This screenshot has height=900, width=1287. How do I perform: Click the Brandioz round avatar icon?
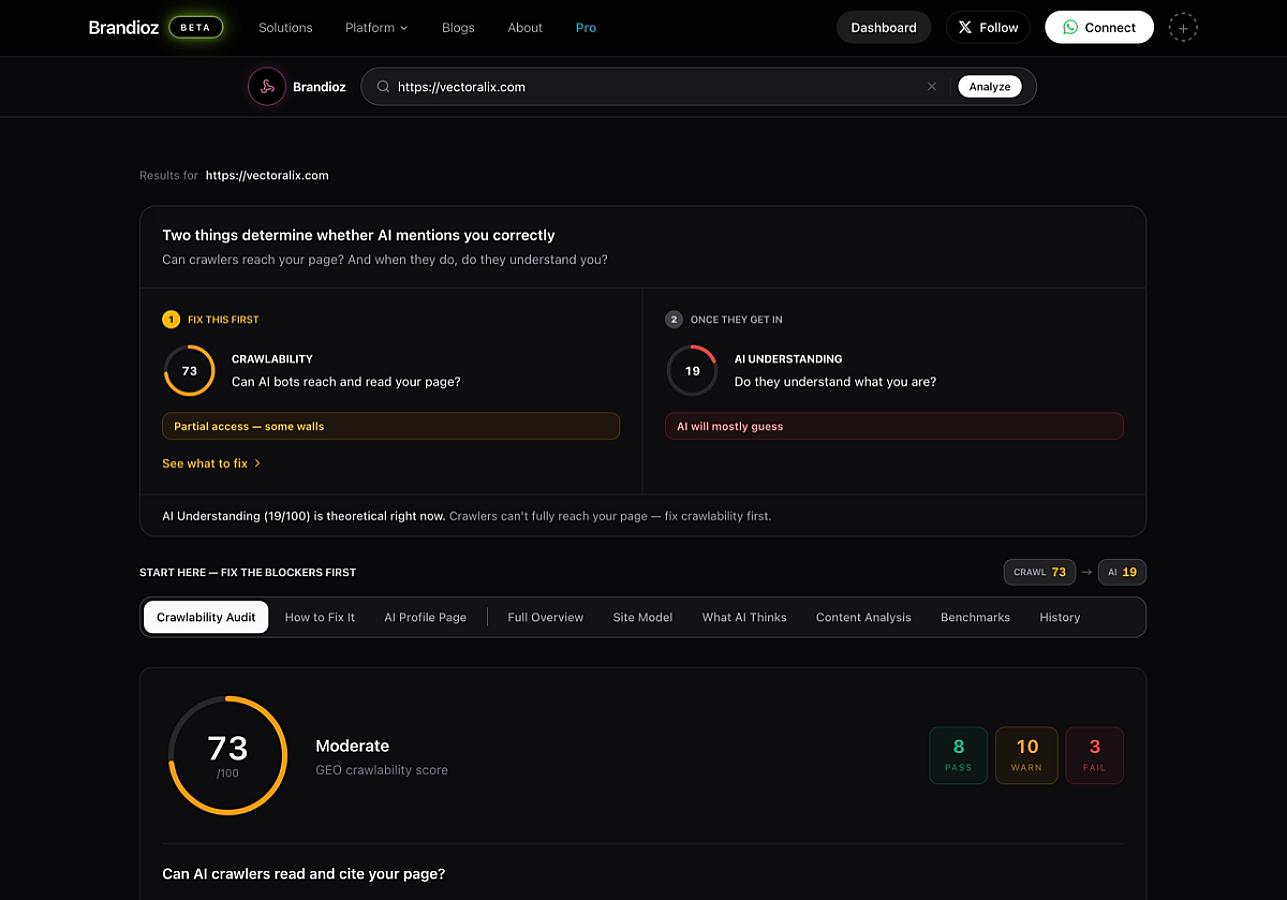coord(267,87)
